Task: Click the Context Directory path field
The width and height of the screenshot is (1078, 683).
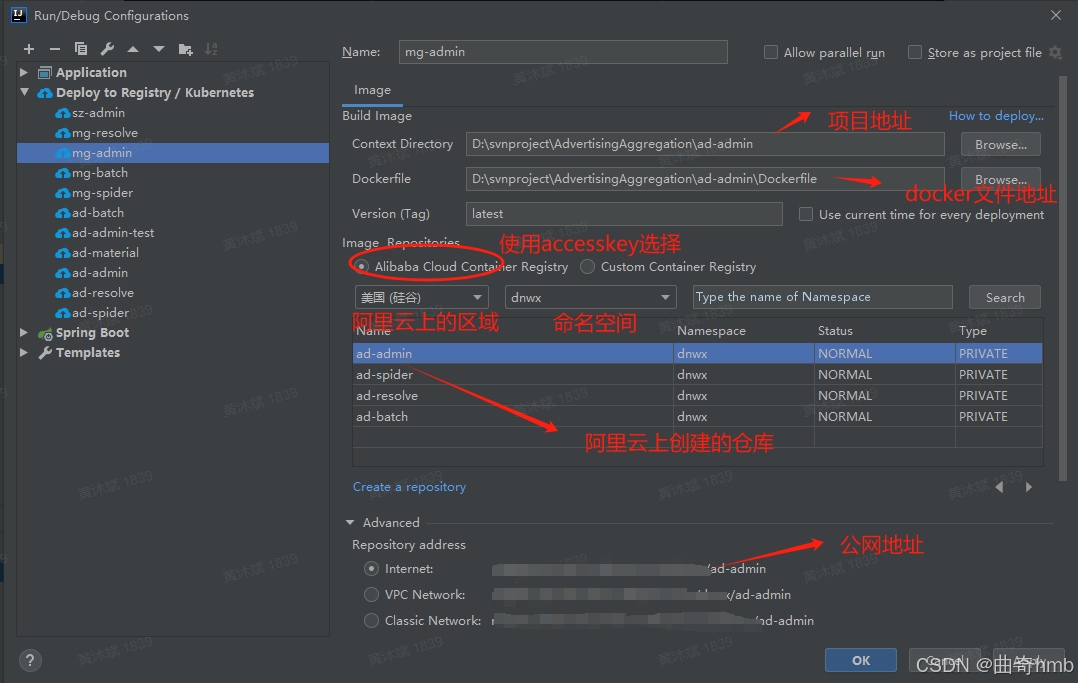Action: pyautogui.click(x=705, y=144)
